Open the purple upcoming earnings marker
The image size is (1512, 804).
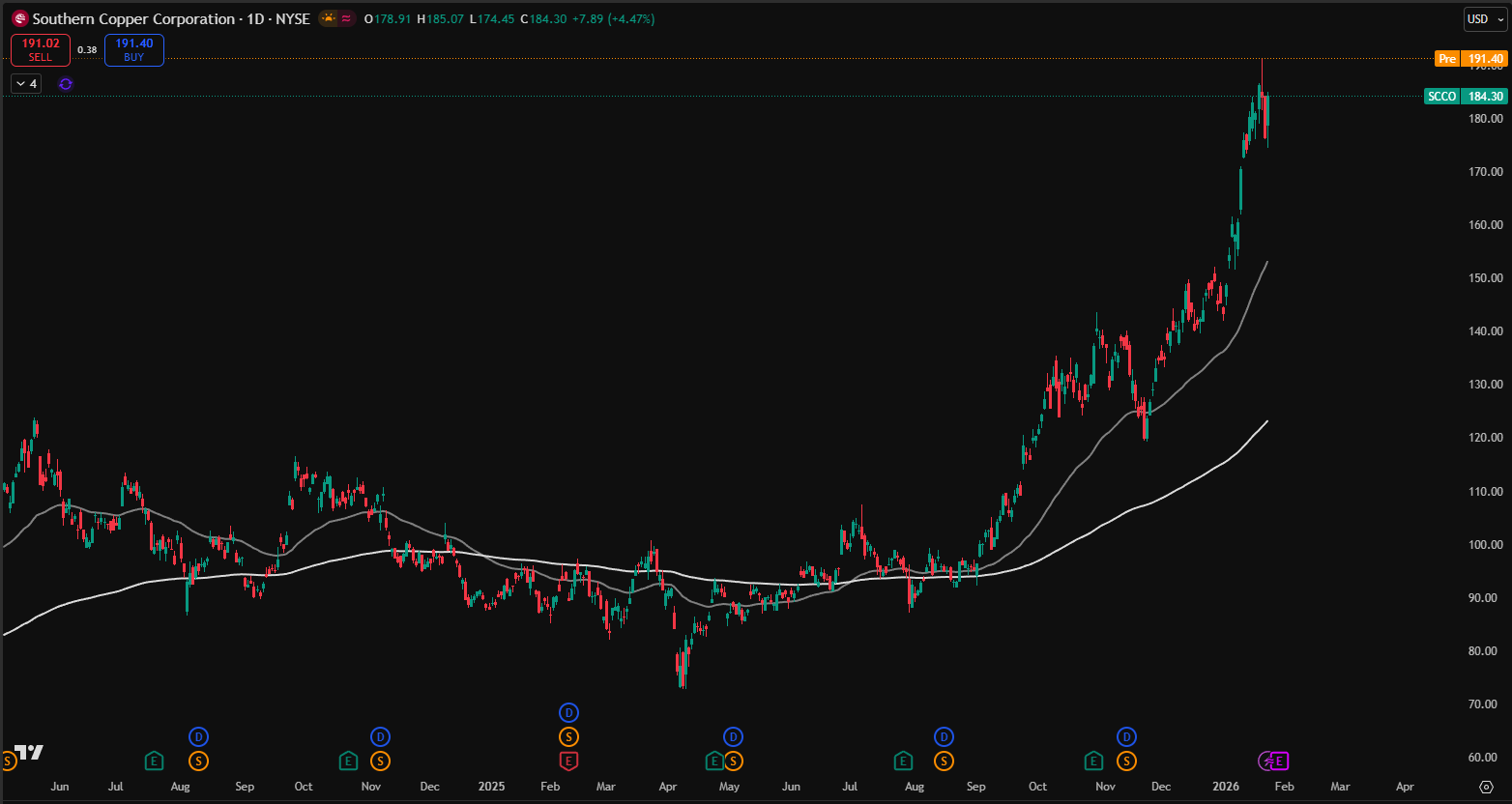click(x=1279, y=761)
